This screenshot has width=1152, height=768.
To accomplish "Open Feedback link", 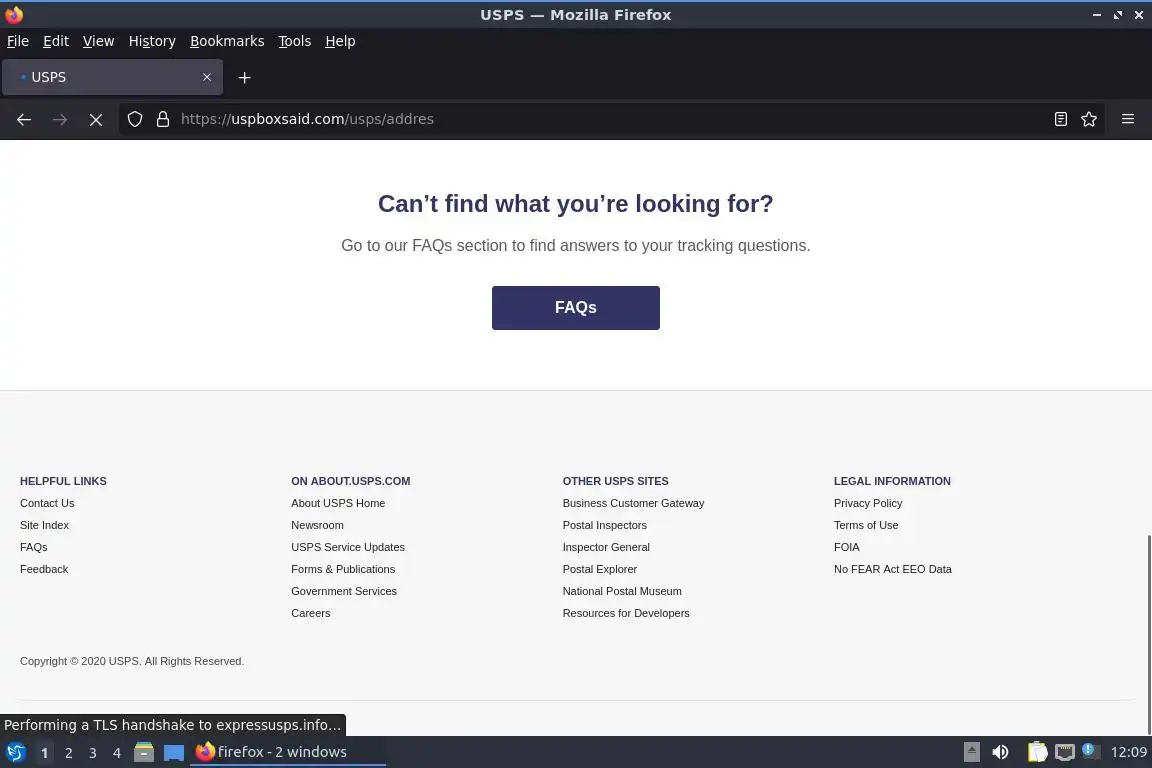I will coord(44,570).
